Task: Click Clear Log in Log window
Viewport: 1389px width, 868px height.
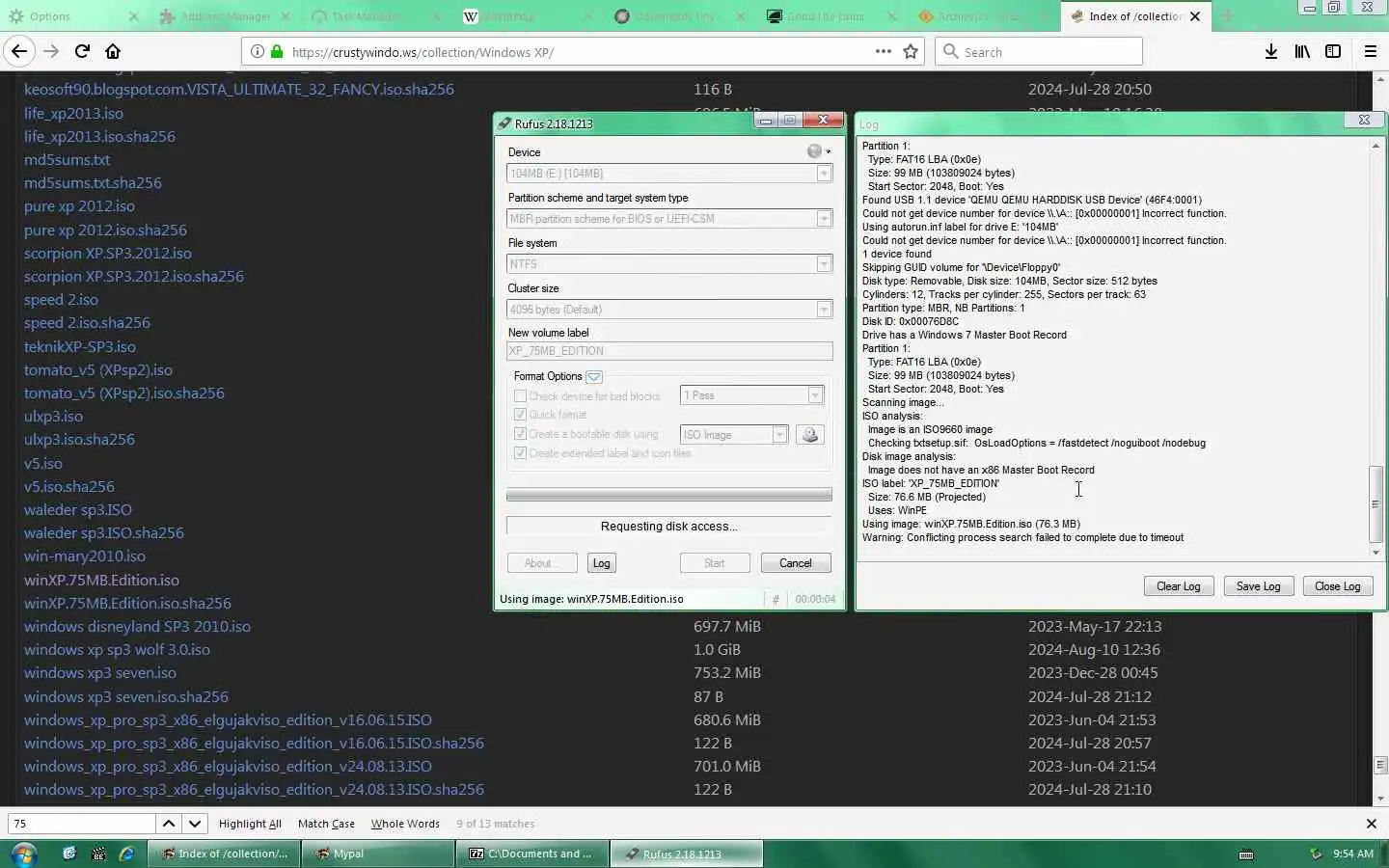Action: 1179,586
